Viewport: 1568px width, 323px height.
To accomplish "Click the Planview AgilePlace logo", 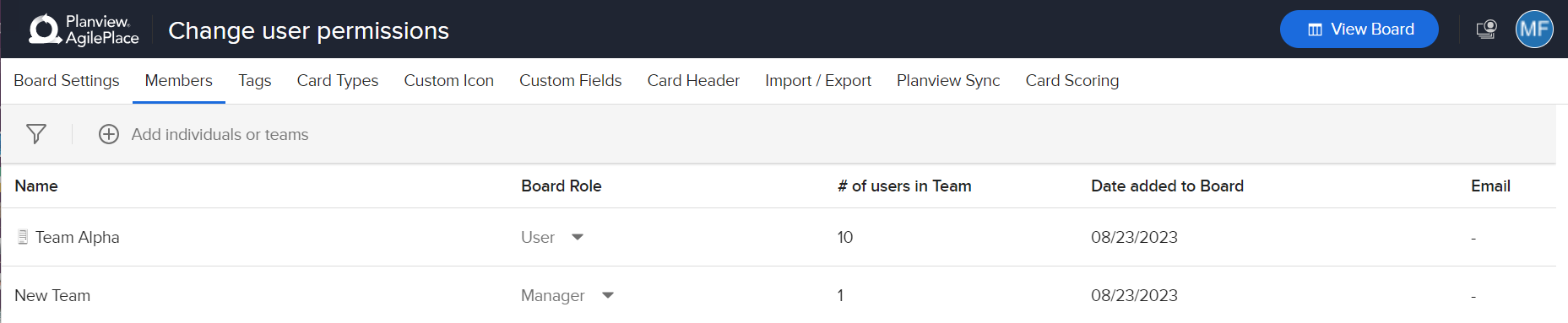I will (x=84, y=30).
